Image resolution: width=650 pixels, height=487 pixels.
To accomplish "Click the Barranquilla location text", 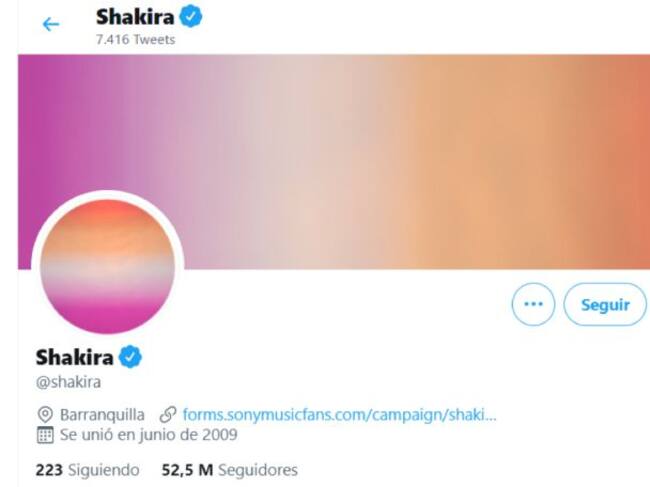I will click(x=102, y=414).
